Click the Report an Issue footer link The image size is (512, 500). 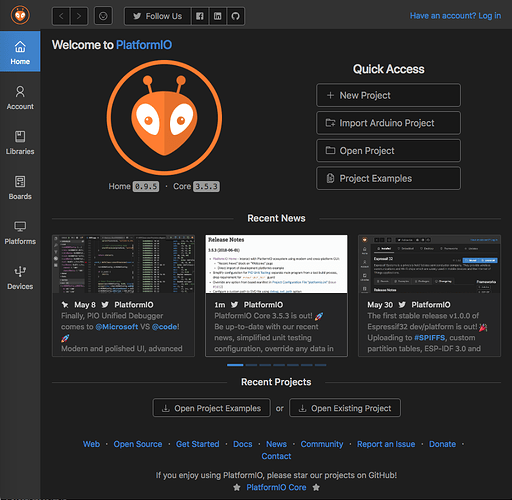click(x=386, y=444)
